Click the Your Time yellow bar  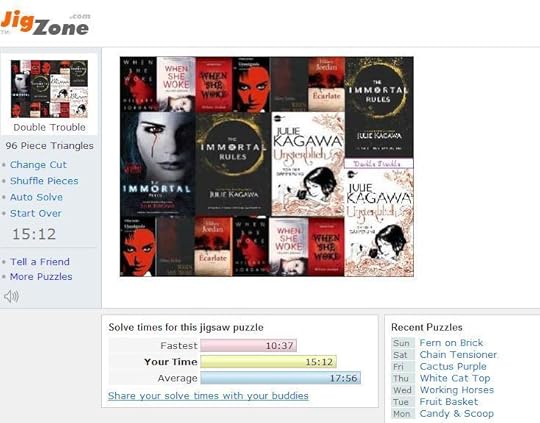268,362
